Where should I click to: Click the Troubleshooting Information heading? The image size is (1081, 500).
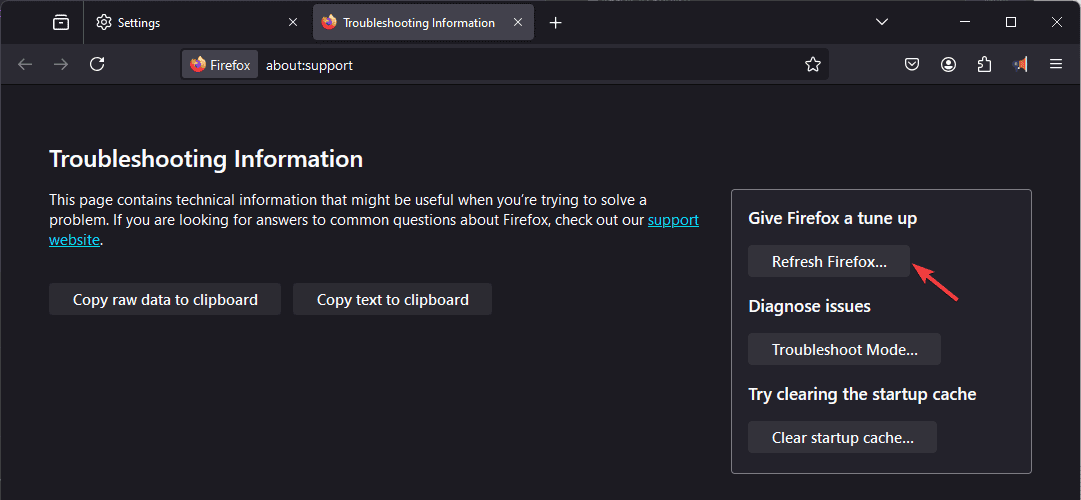pyautogui.click(x=206, y=159)
